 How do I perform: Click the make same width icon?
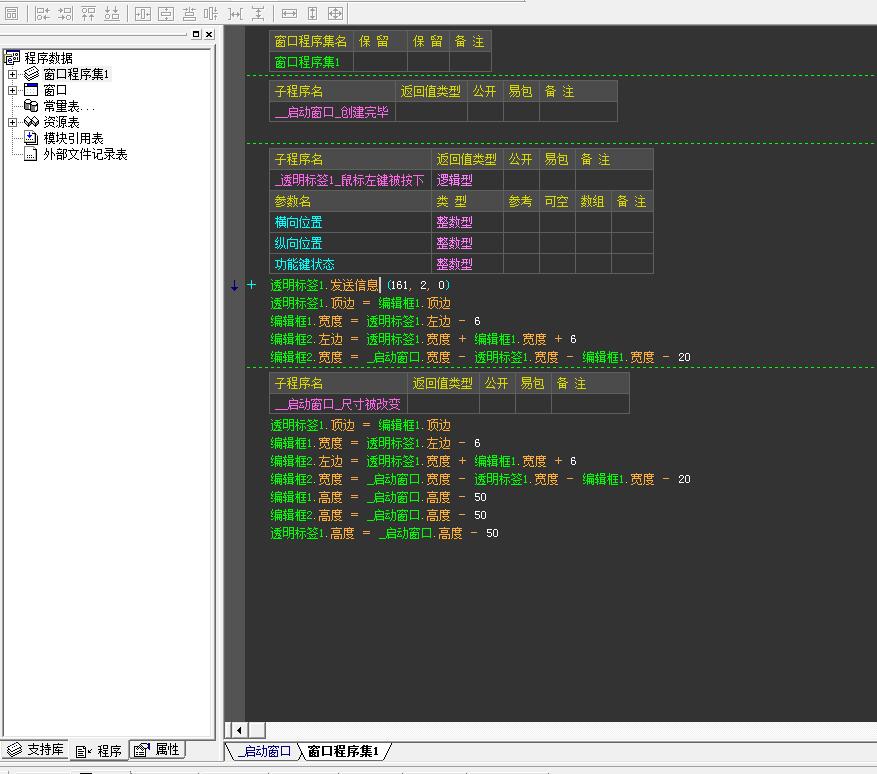click(x=289, y=13)
